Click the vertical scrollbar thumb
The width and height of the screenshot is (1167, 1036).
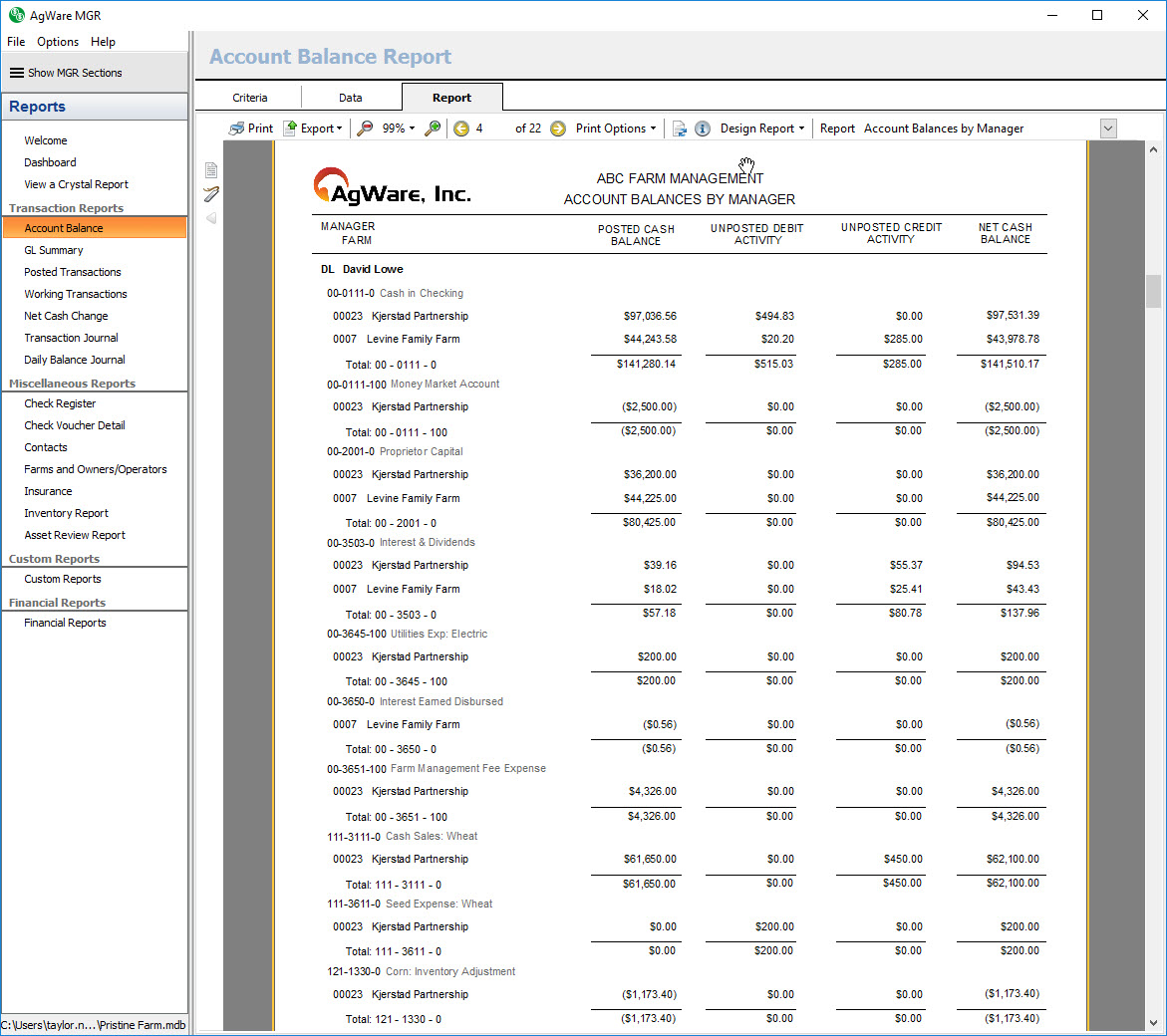click(1154, 291)
